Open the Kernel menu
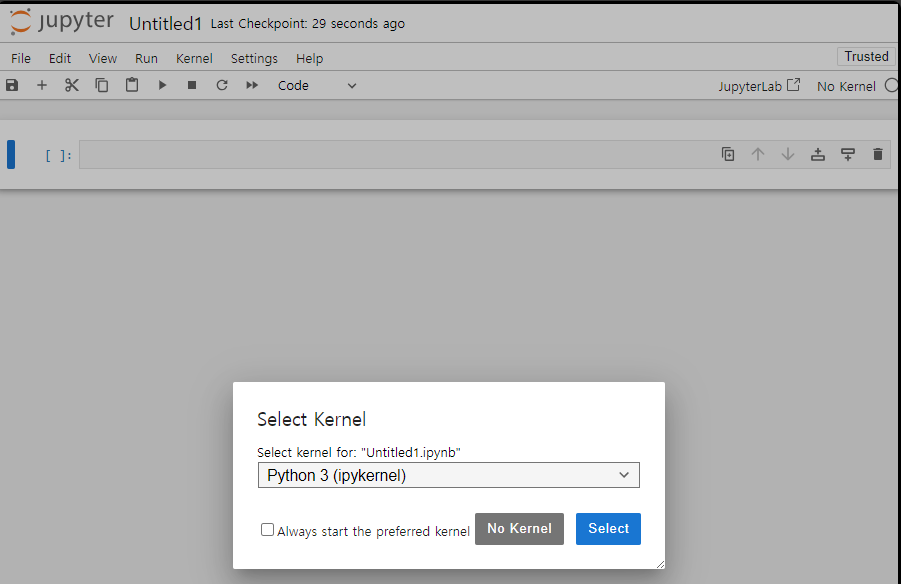 (x=194, y=59)
